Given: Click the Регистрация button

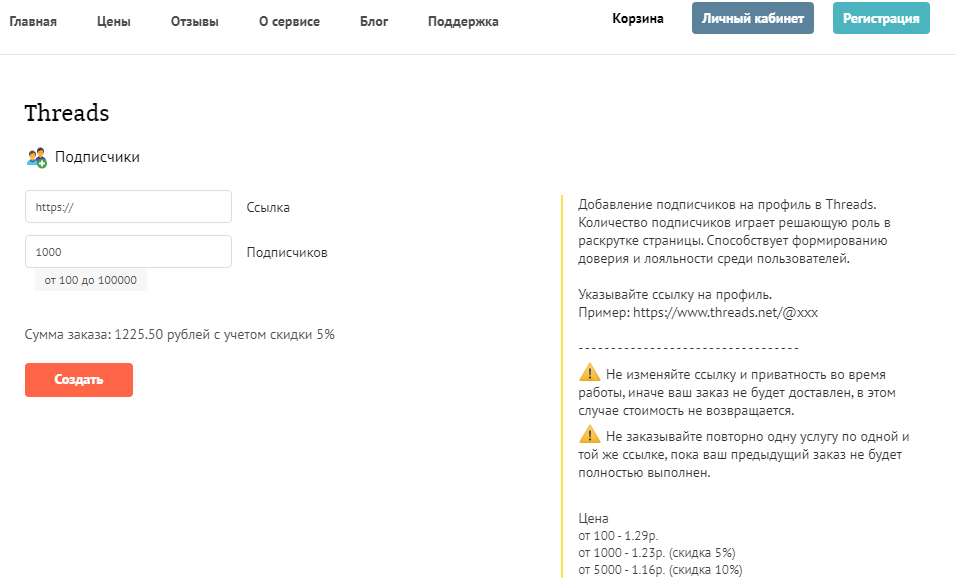Looking at the screenshot, I should point(881,18).
